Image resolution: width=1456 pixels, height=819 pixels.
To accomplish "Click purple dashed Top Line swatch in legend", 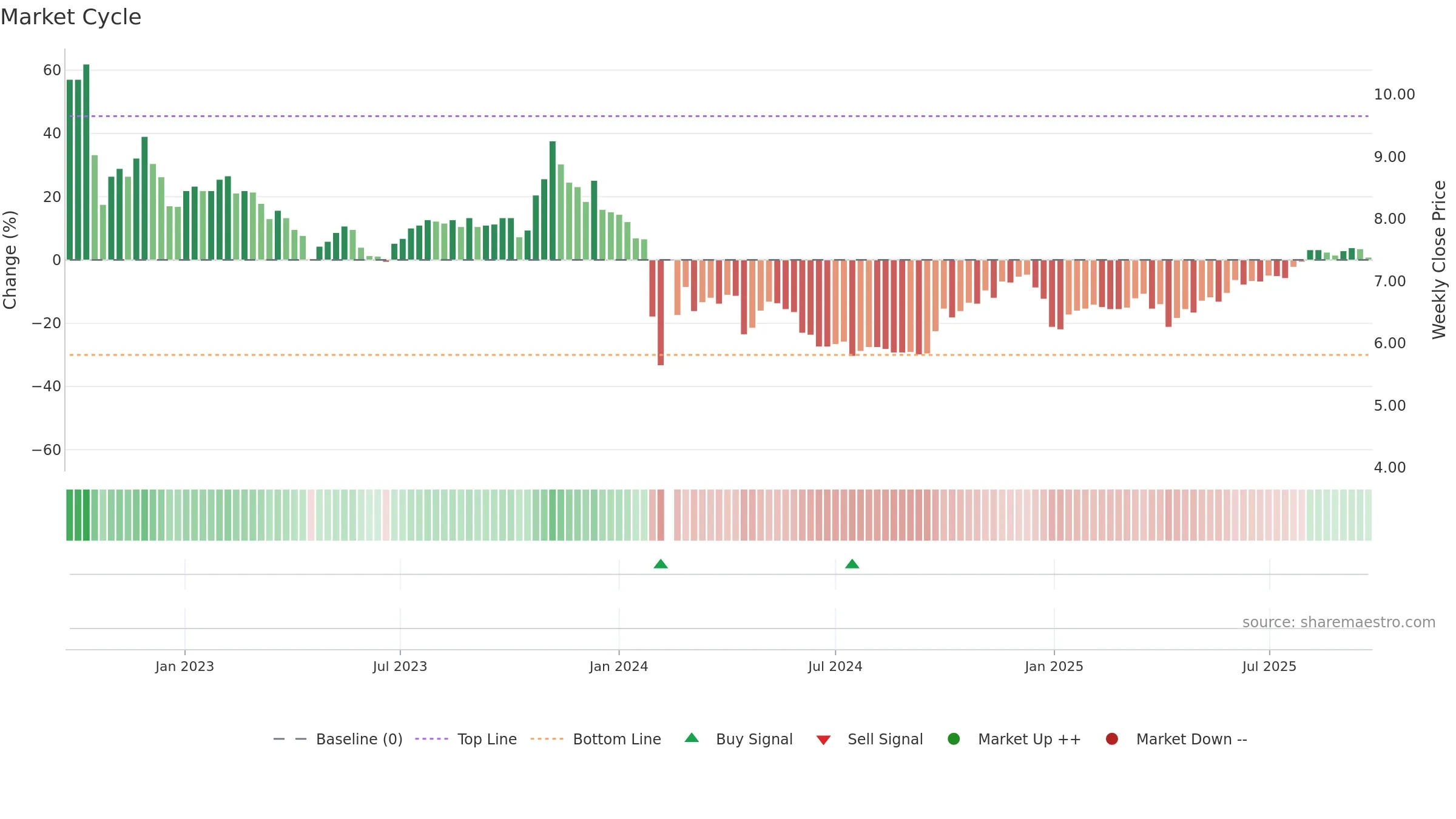I will 431,739.
